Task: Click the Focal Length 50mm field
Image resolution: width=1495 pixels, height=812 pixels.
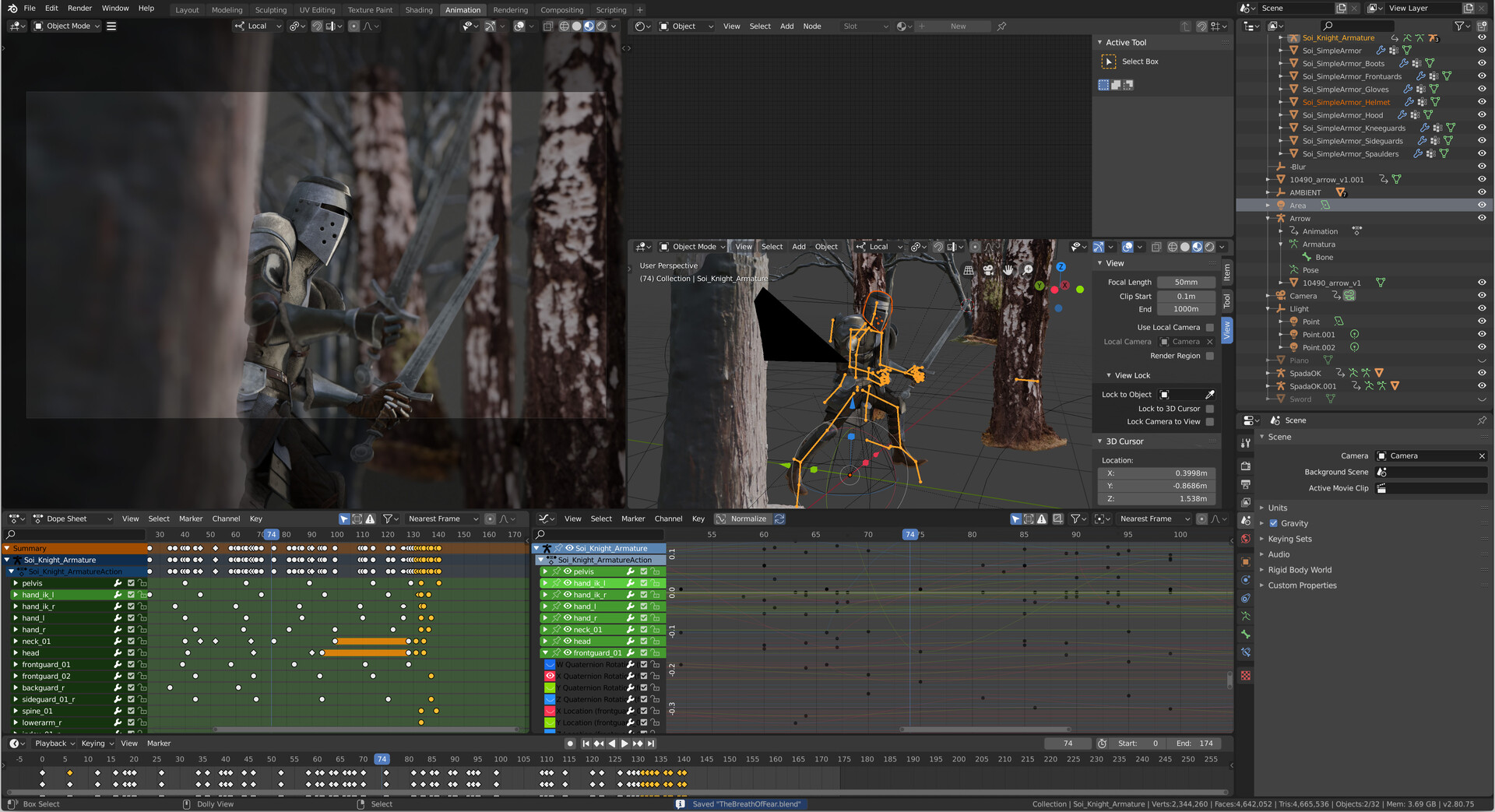Action: (x=1186, y=283)
